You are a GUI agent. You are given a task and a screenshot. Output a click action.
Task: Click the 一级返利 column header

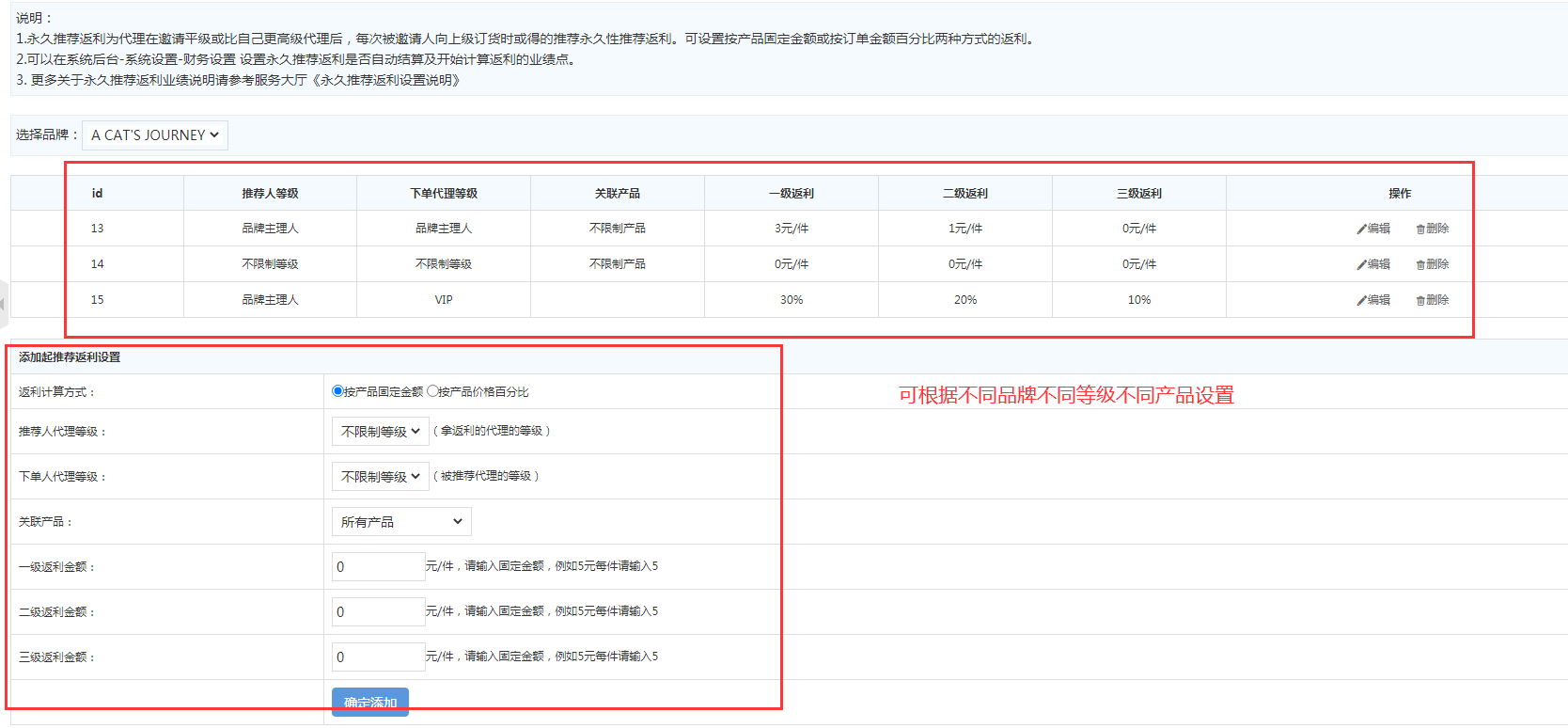coord(792,193)
